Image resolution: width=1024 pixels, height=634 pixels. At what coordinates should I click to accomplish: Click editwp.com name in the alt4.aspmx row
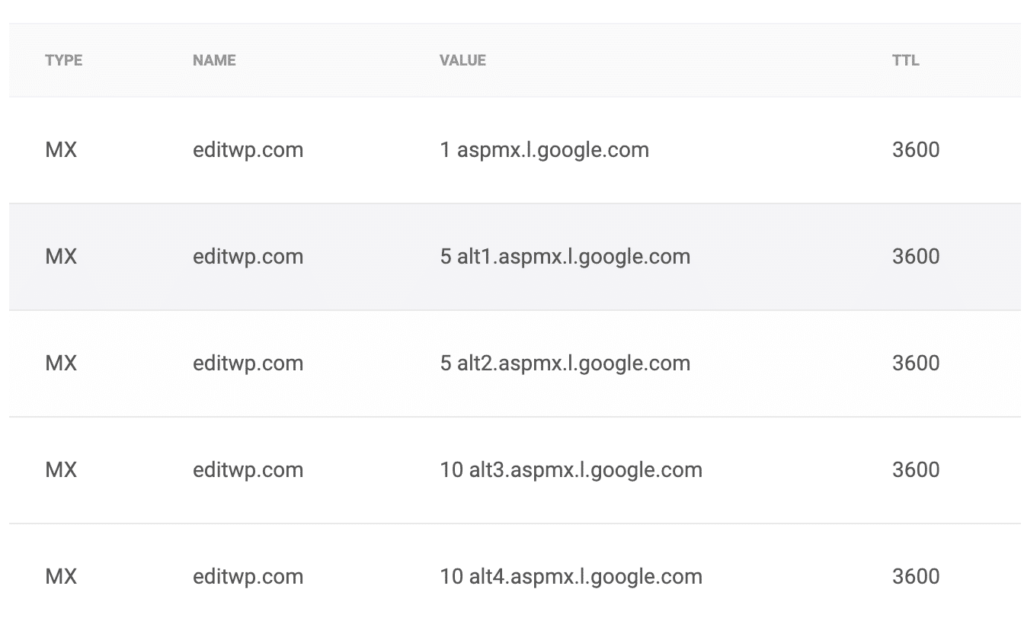(x=248, y=577)
